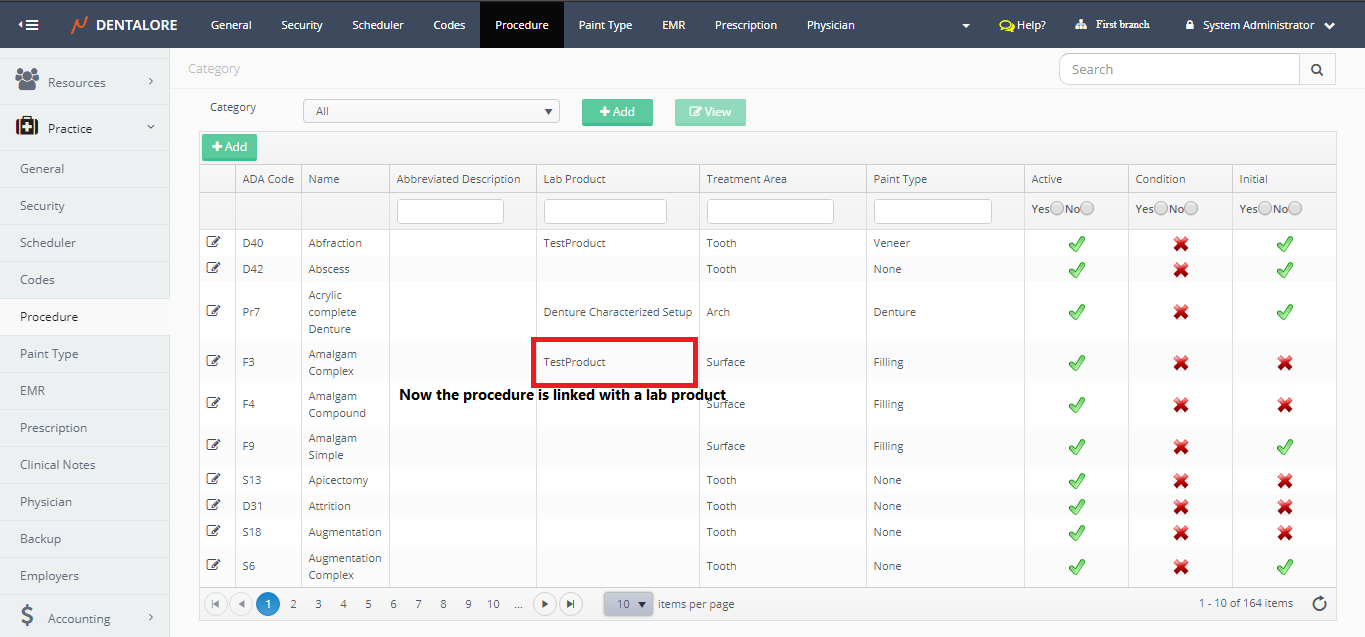Click the refresh icon in table footer

(x=1319, y=603)
